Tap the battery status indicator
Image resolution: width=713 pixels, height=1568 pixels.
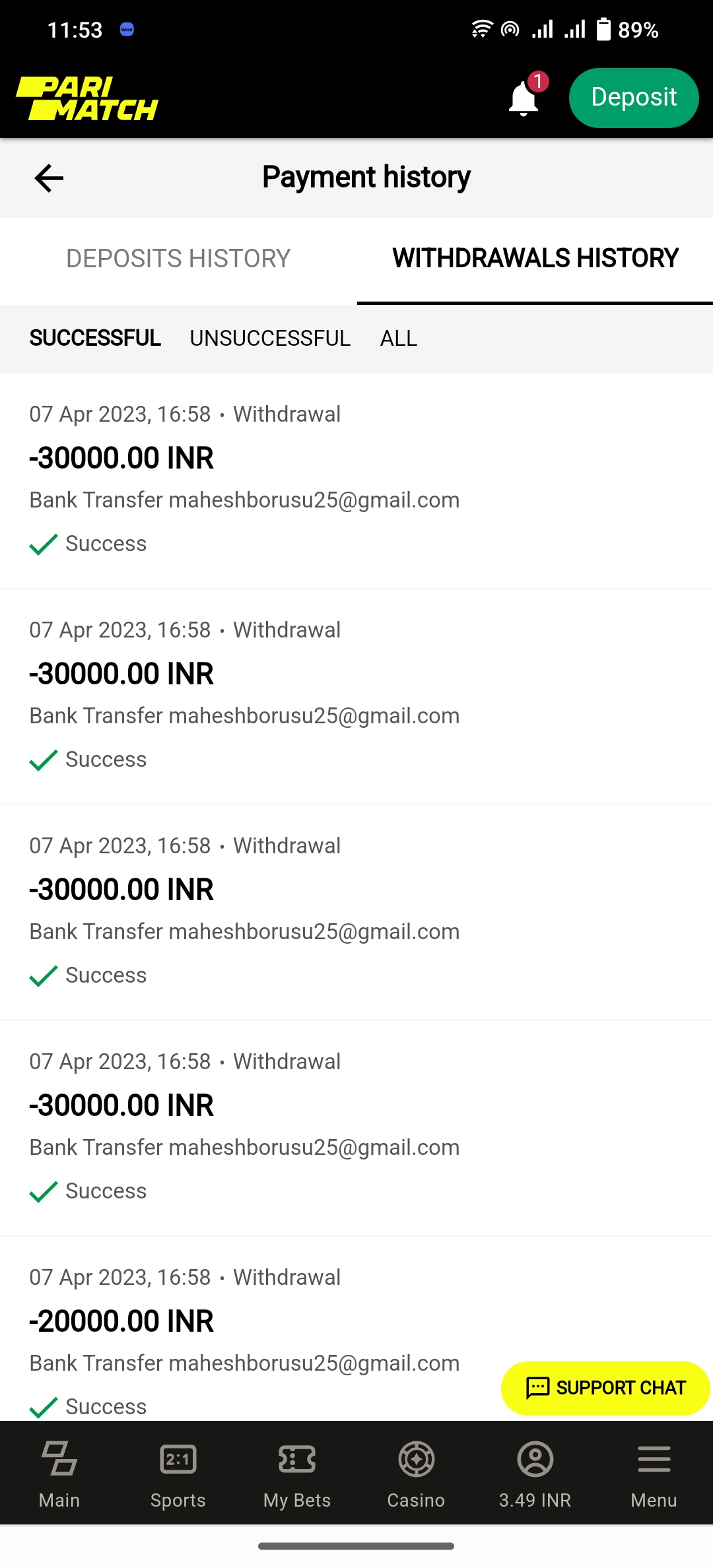(x=603, y=30)
